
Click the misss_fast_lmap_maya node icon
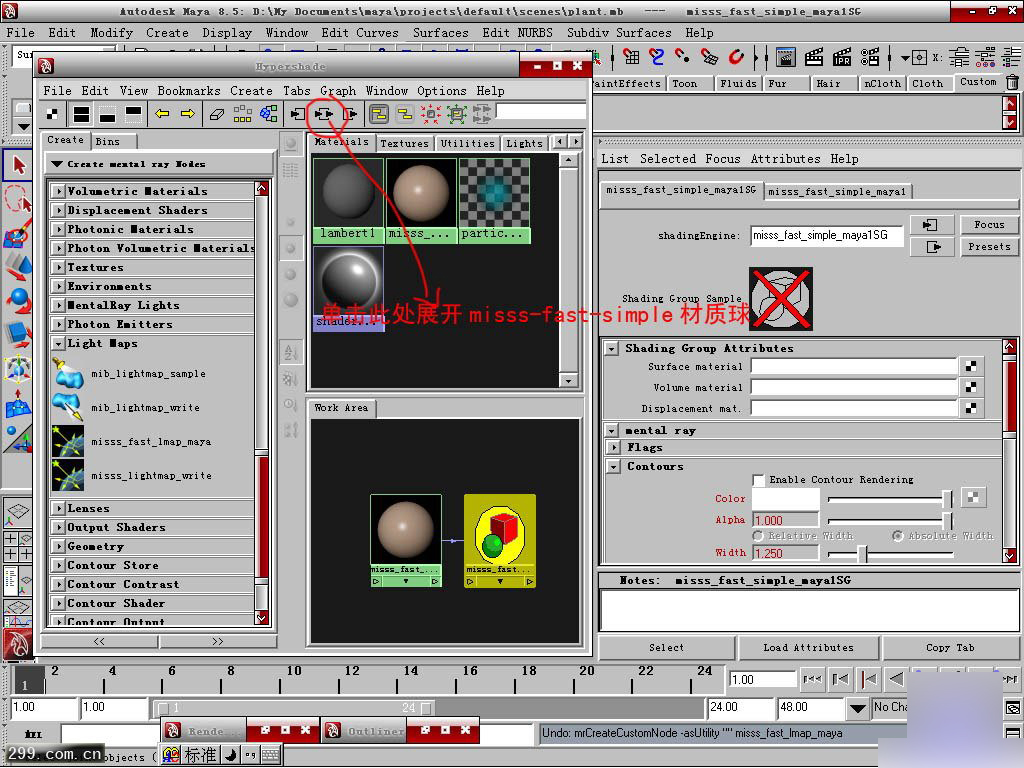pos(67,441)
